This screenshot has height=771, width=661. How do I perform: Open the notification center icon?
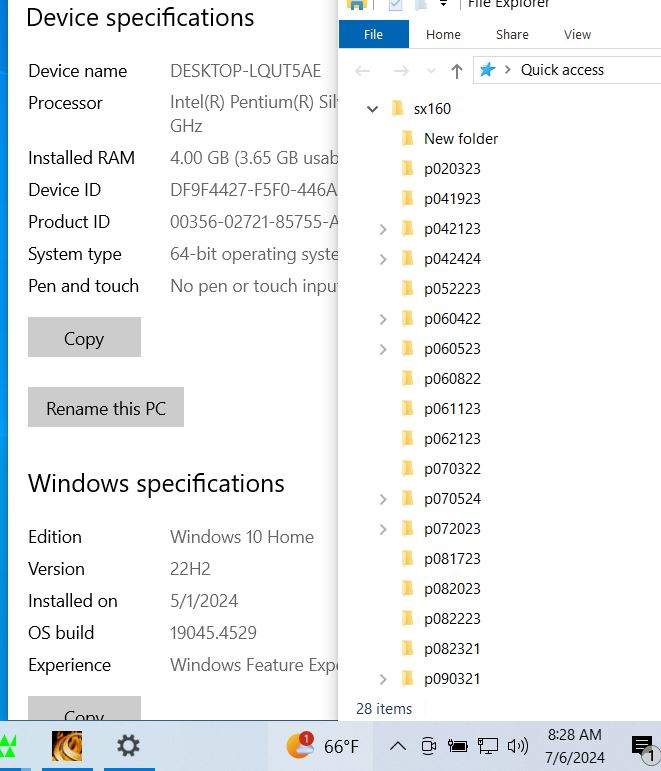(643, 747)
